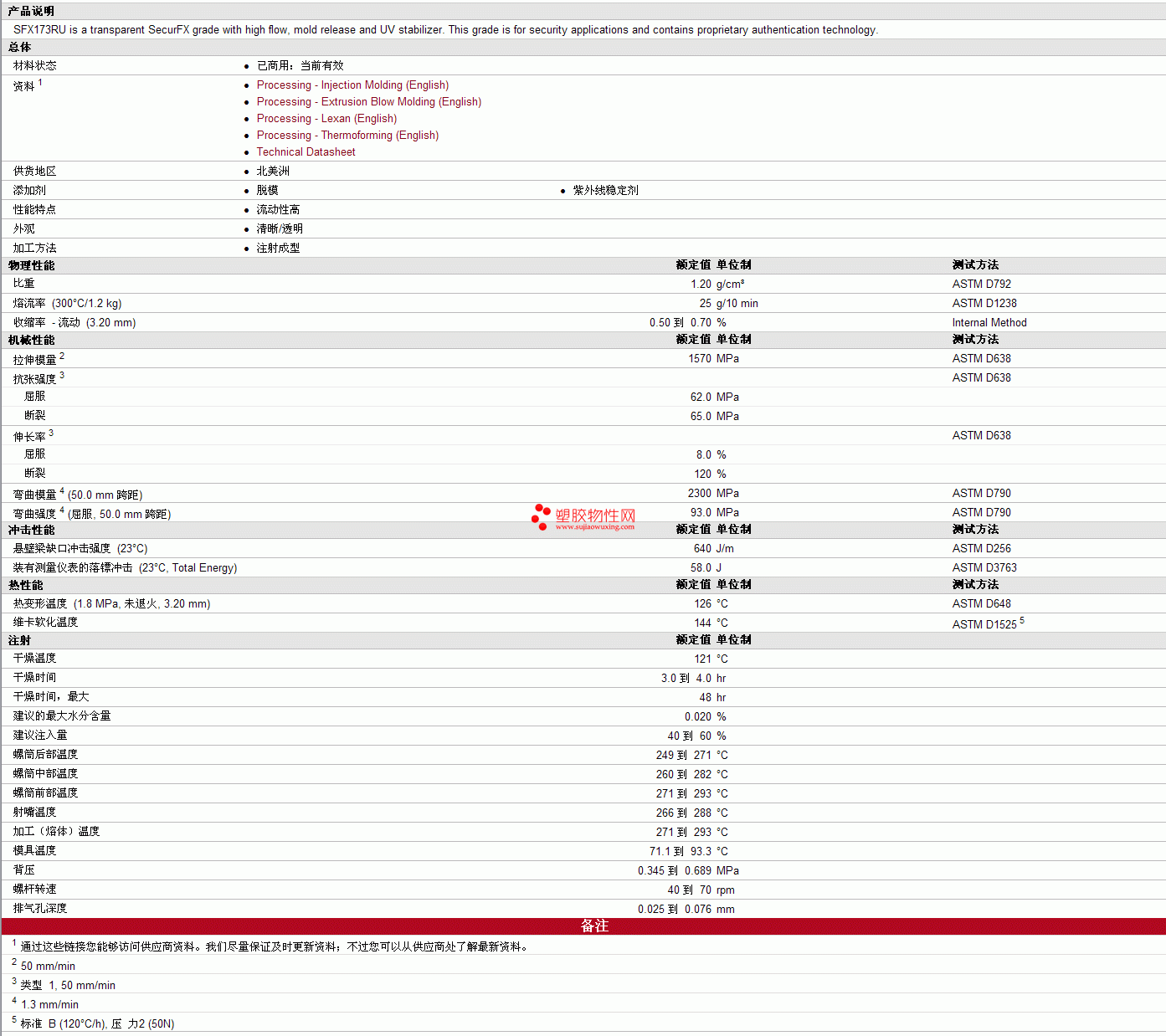Screen dimensions: 1166x1036
Task: Click the 物理性能 section heading
Action: pyautogui.click(x=31, y=266)
